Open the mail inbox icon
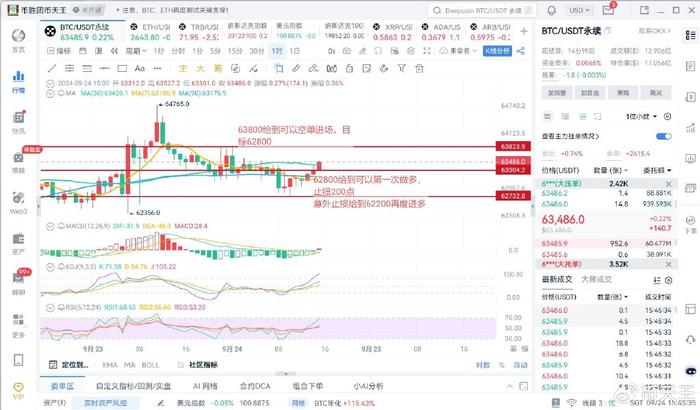700x410 pixels. point(608,10)
